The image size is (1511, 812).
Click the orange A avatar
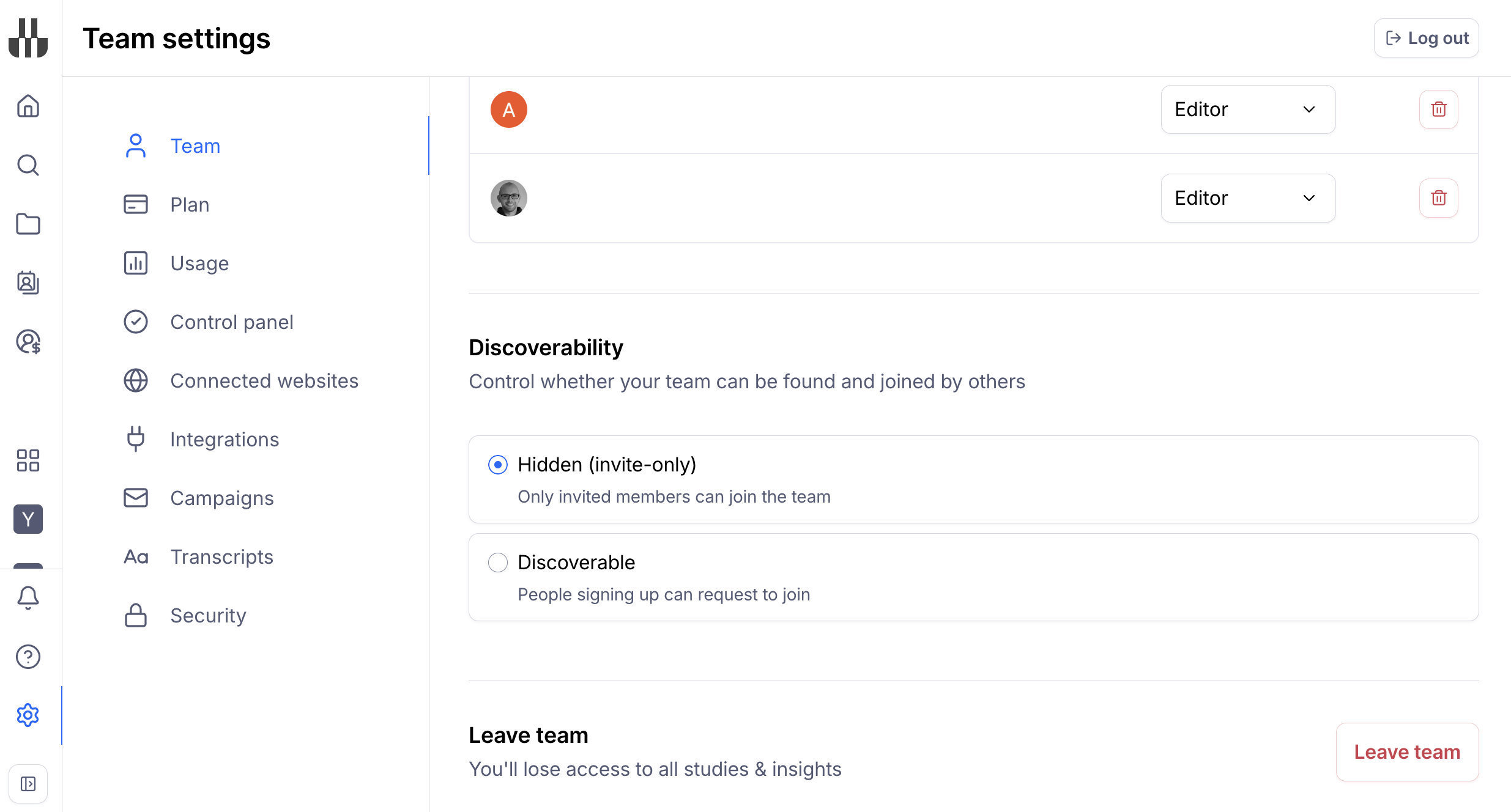[509, 109]
